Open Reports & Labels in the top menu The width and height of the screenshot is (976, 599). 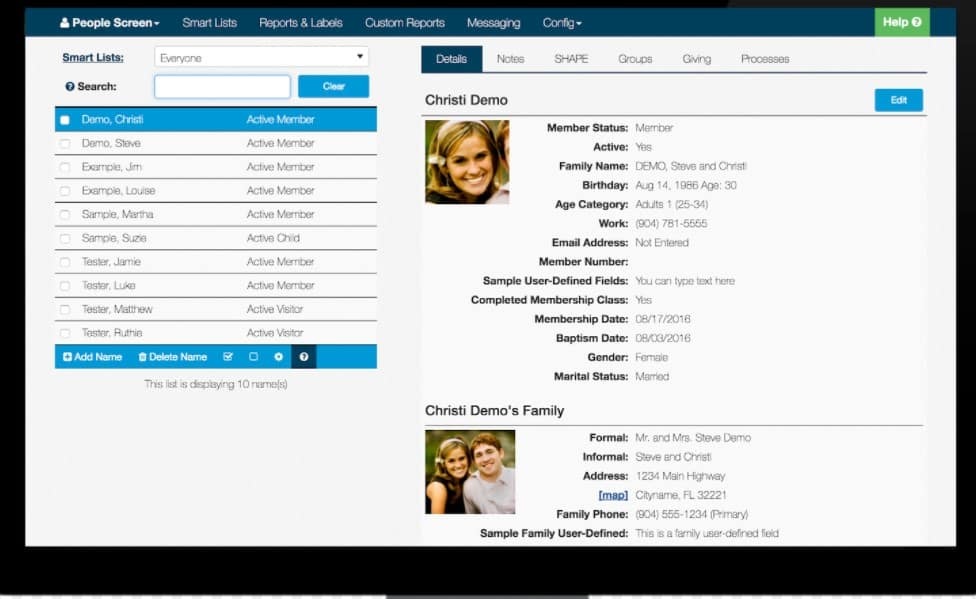coord(300,23)
